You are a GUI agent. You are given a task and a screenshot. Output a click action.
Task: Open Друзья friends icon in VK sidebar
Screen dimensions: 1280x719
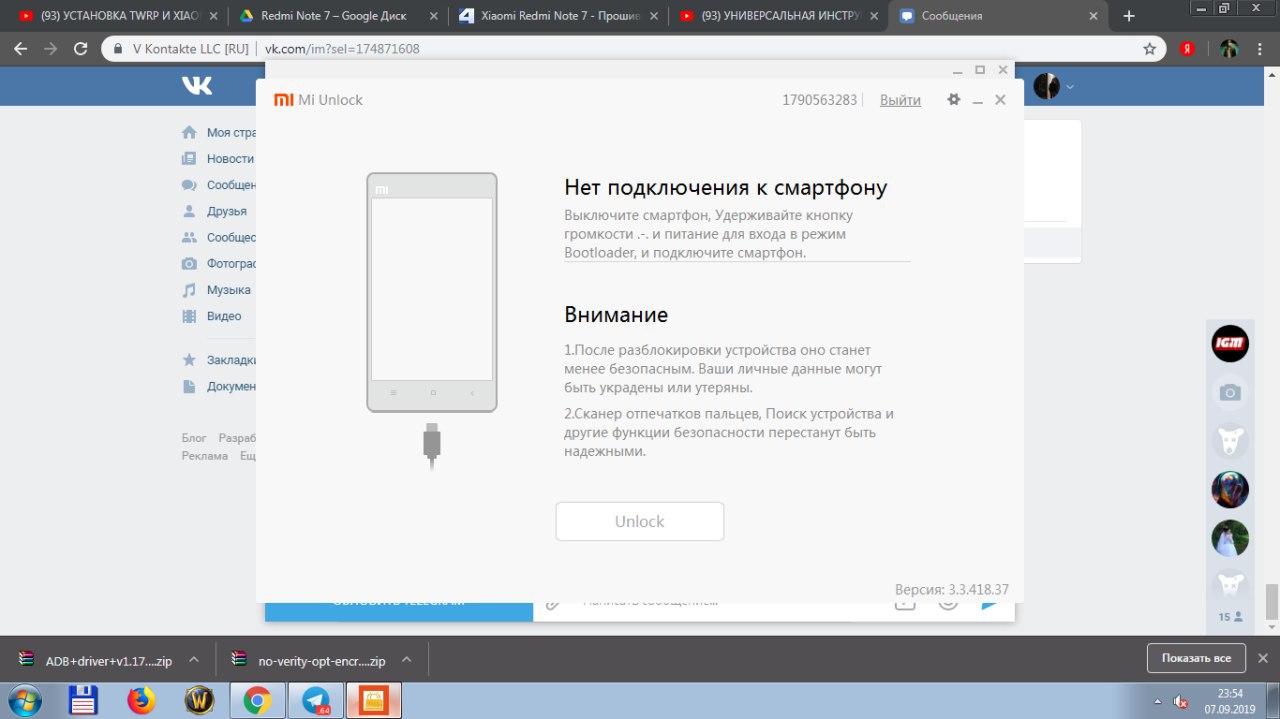pos(189,211)
